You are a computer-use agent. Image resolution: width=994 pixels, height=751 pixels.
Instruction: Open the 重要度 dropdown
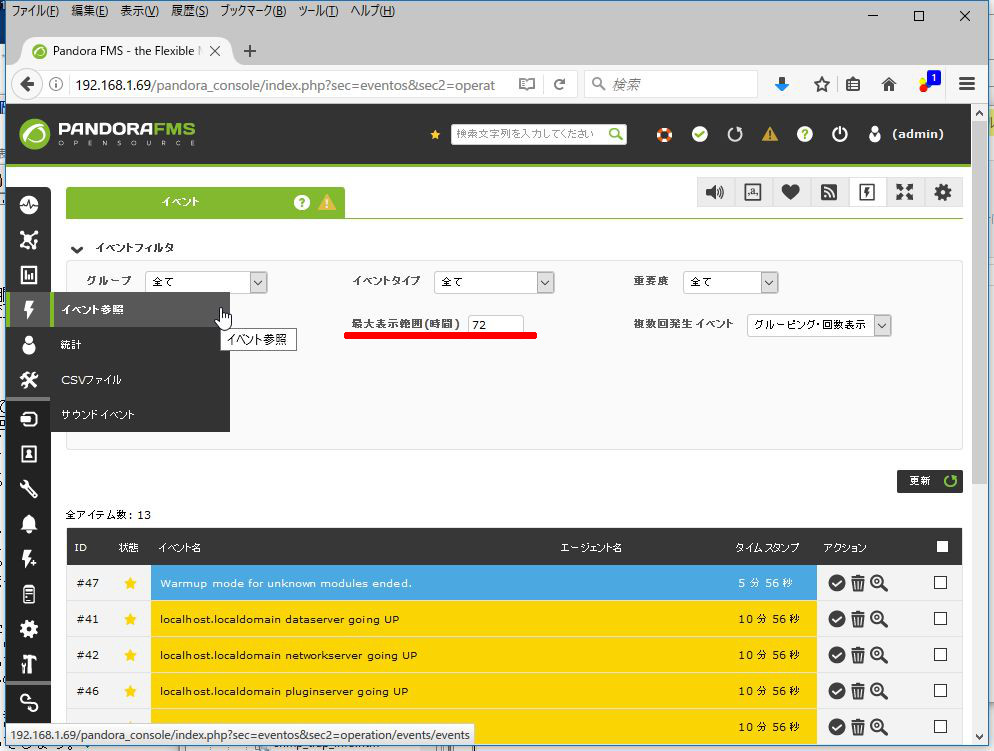[x=730, y=282]
